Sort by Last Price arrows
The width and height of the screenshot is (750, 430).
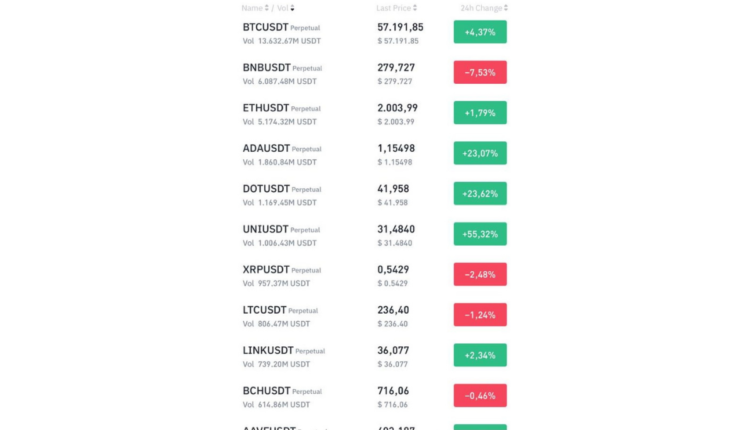[x=415, y=8]
